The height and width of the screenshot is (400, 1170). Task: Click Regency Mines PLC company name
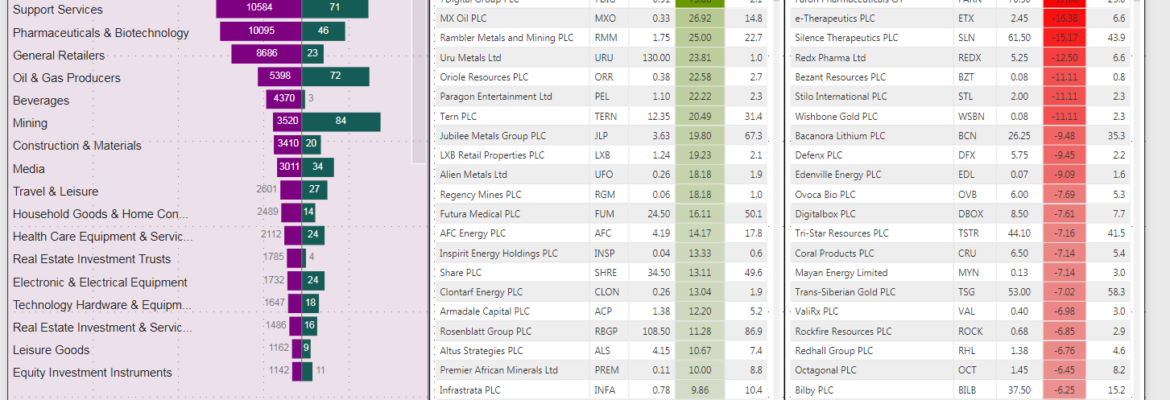tap(481, 194)
